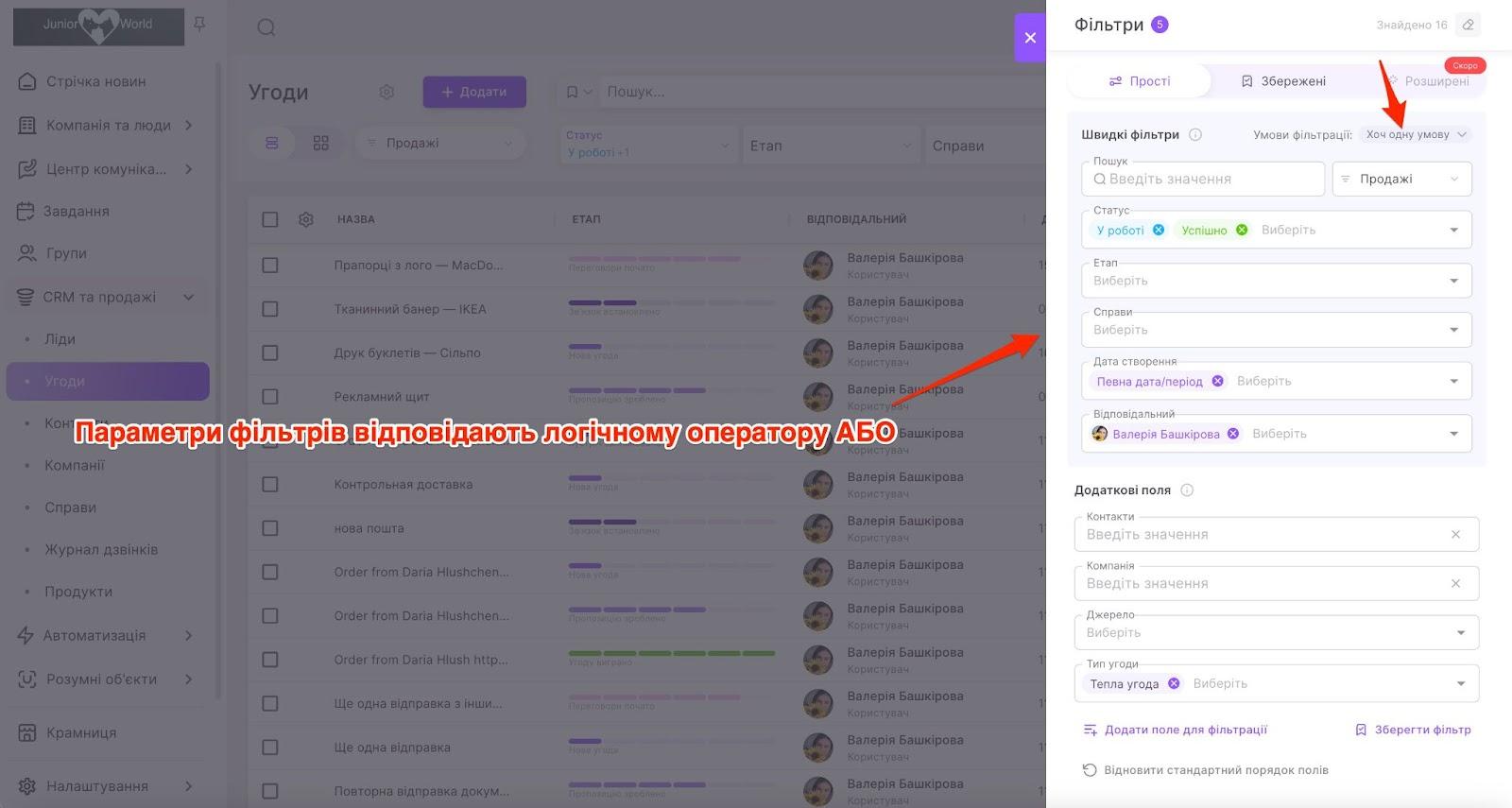1512x808 pixels.
Task: Check the 'Контрольная доставка' row
Action: 270,484
